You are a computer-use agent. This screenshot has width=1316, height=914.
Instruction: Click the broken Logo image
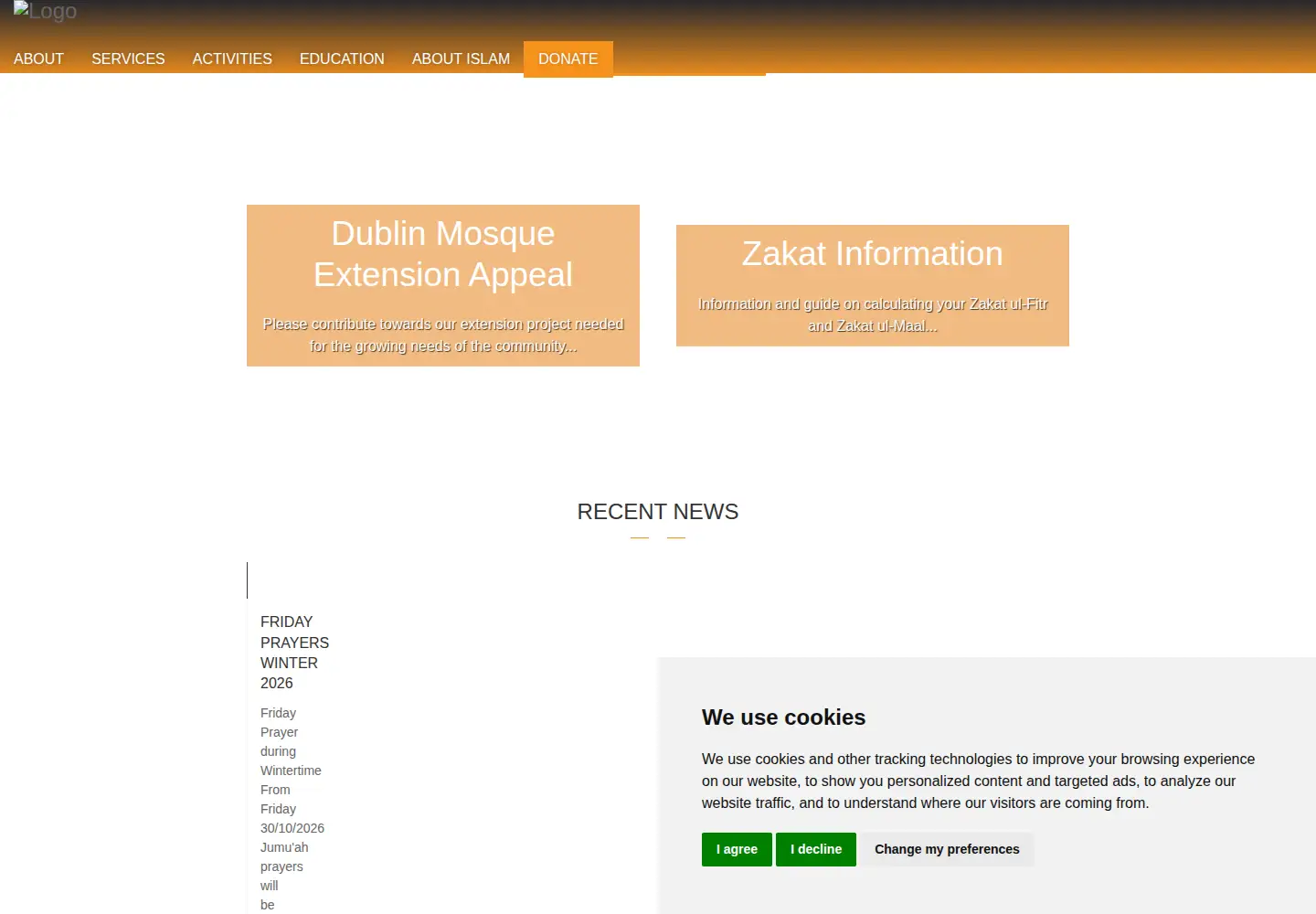coord(45,12)
